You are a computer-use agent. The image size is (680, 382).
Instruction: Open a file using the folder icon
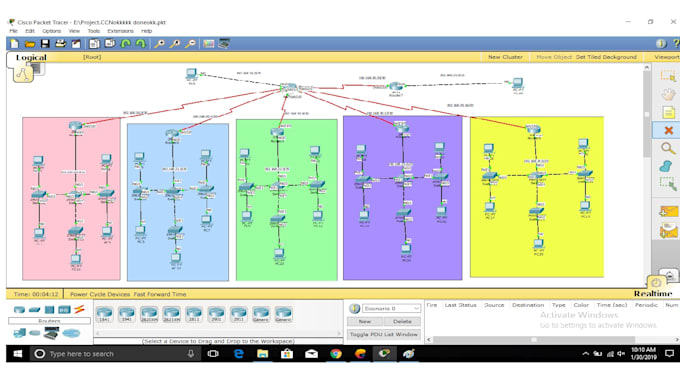(29, 44)
